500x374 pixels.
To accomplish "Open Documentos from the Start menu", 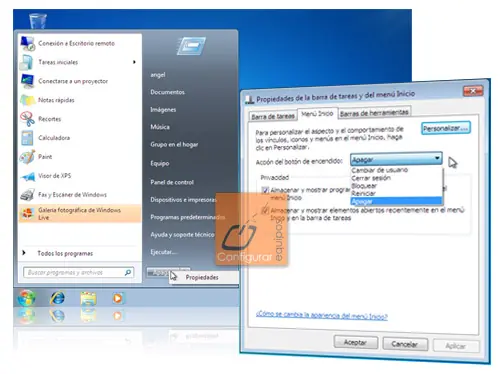I will point(167,92).
